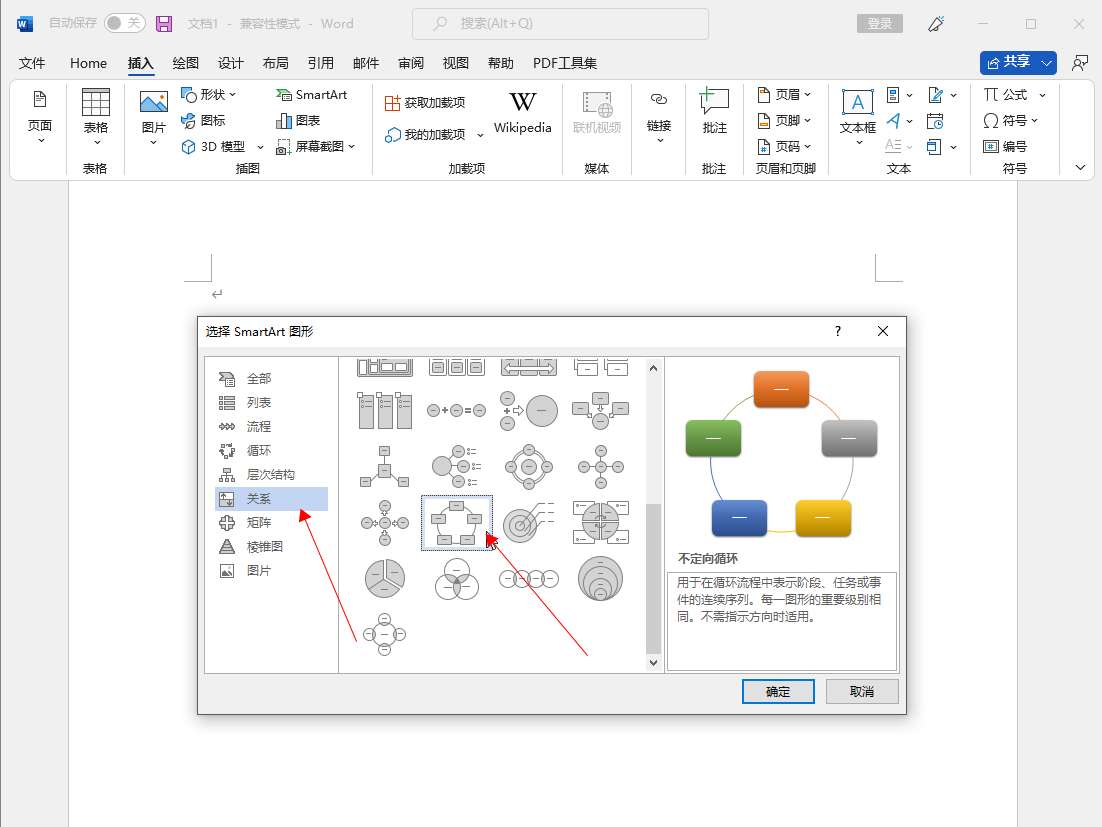Open the 页脚 footer menu
The width and height of the screenshot is (1102, 827).
click(784, 120)
